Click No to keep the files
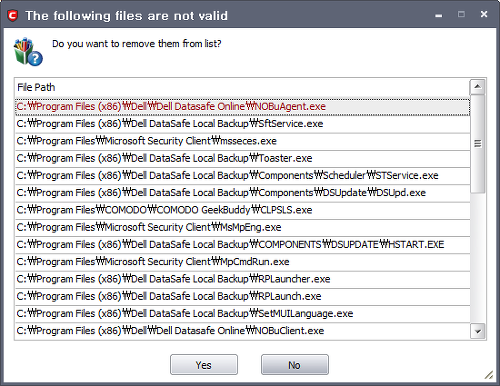500x386 pixels. 295,365
